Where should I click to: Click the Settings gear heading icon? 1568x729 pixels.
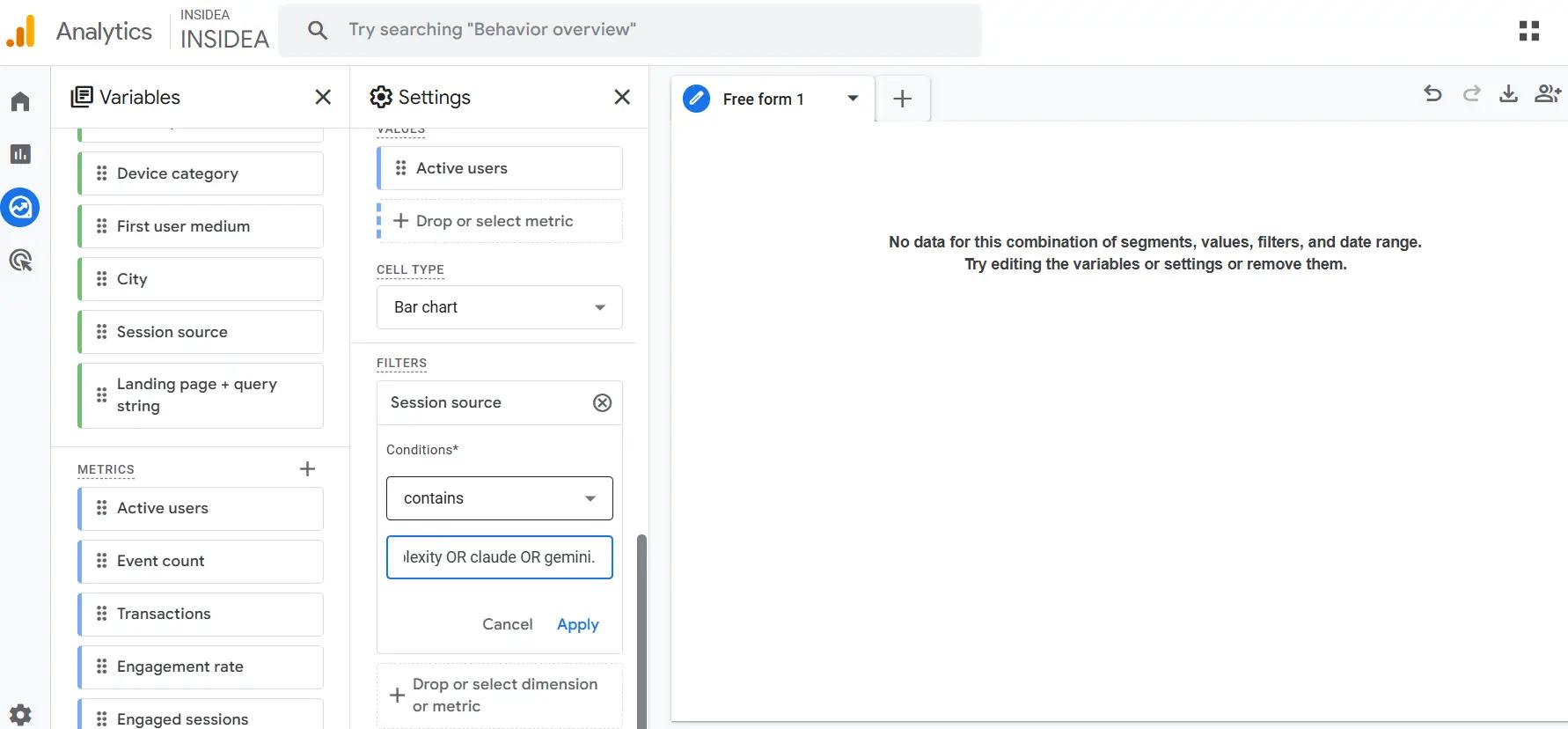point(381,97)
